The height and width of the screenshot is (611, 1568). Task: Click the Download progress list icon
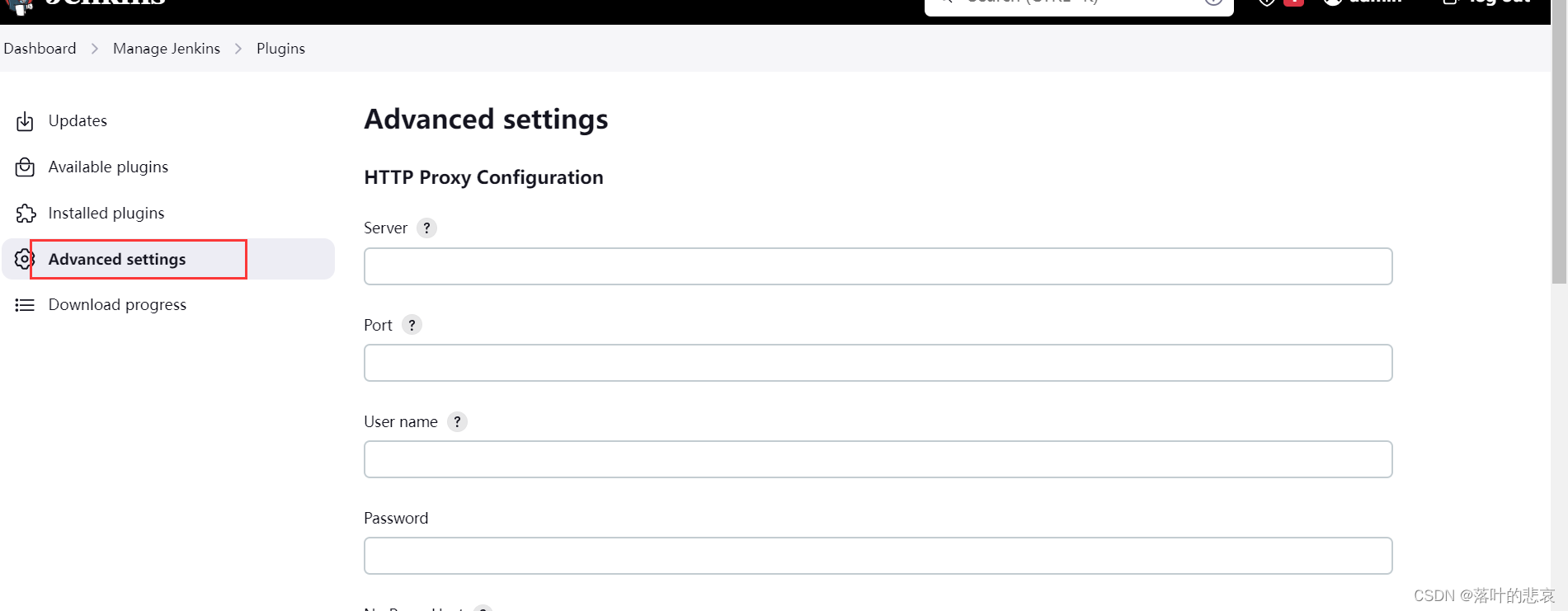(25, 305)
